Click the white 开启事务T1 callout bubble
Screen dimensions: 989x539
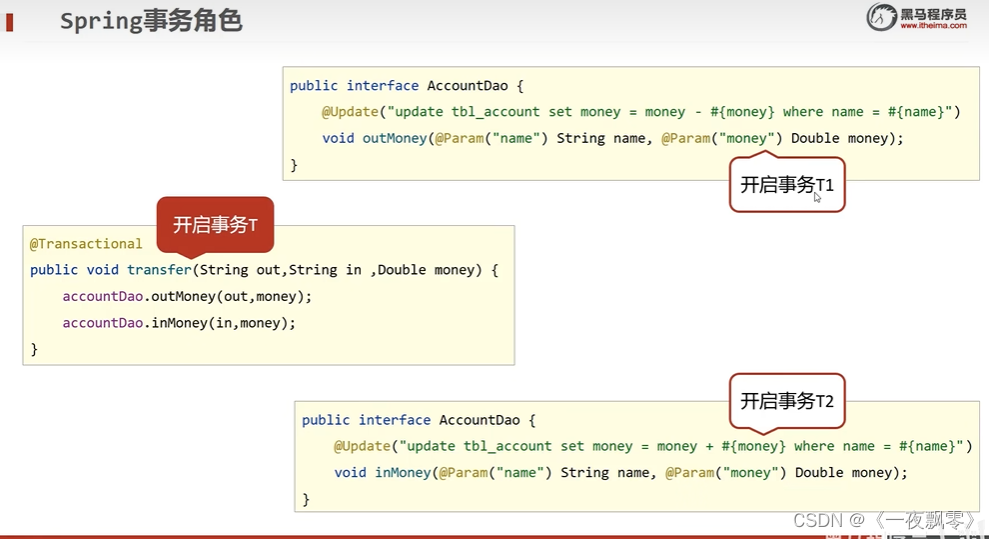point(787,185)
